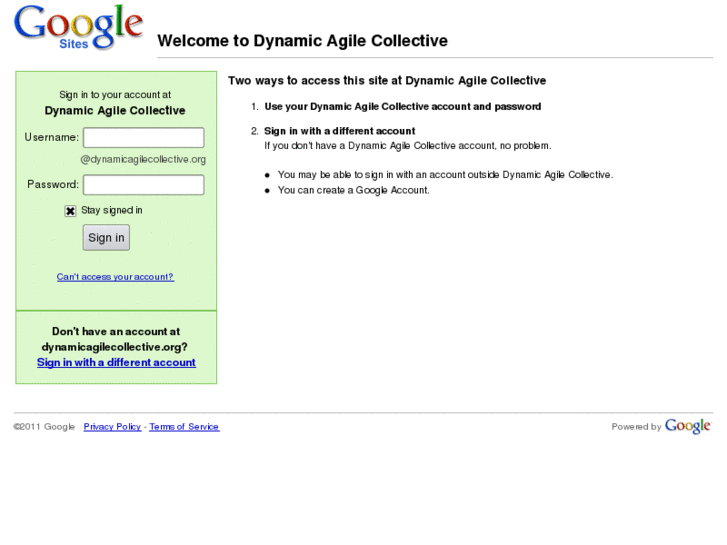Viewport: 727px width, 545px height.
Task: Click the Two ways to access this site heading
Action: [387, 81]
